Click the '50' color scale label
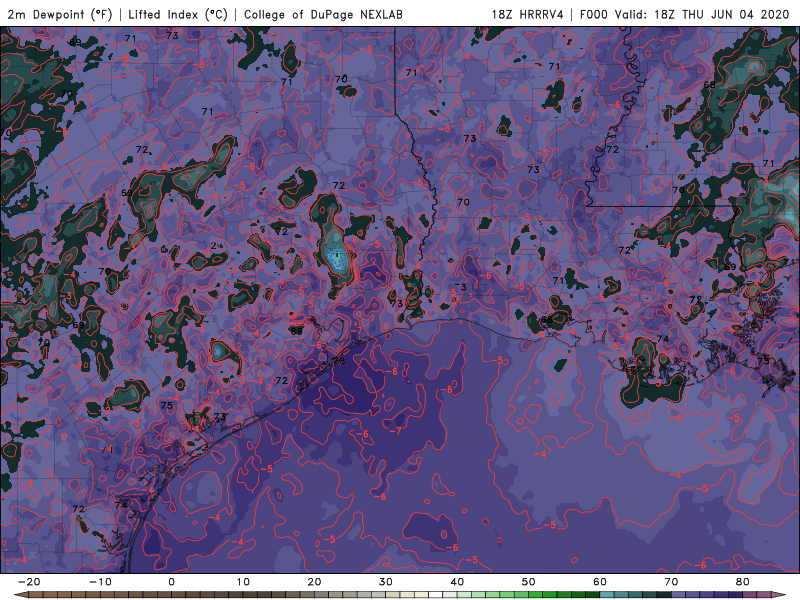The image size is (800, 600). 529,582
